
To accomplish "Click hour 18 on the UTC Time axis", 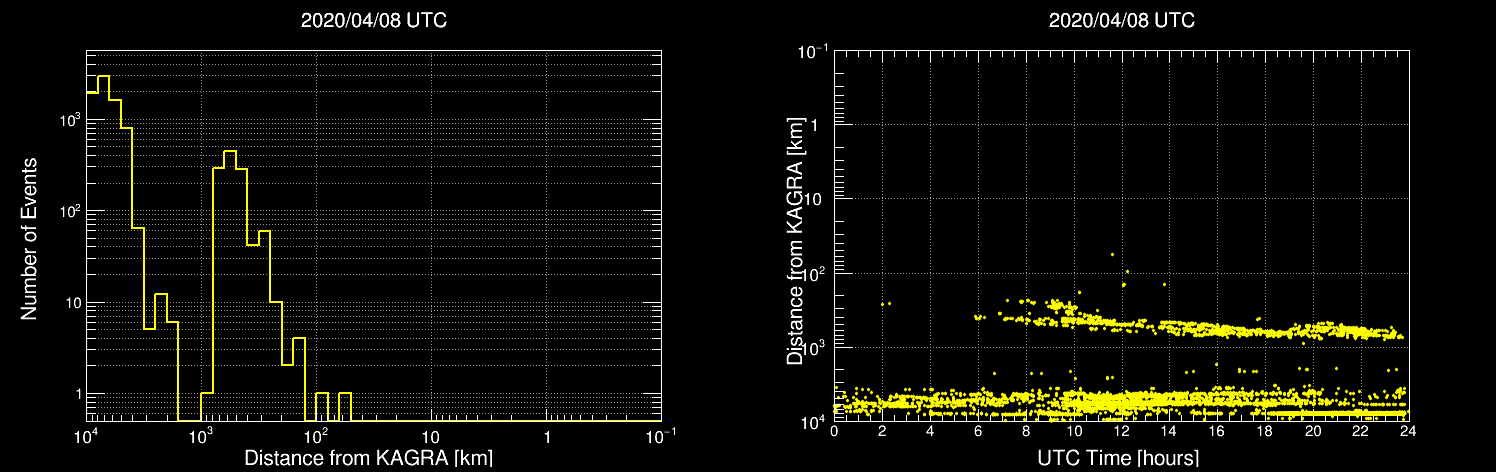I will (x=1264, y=431).
